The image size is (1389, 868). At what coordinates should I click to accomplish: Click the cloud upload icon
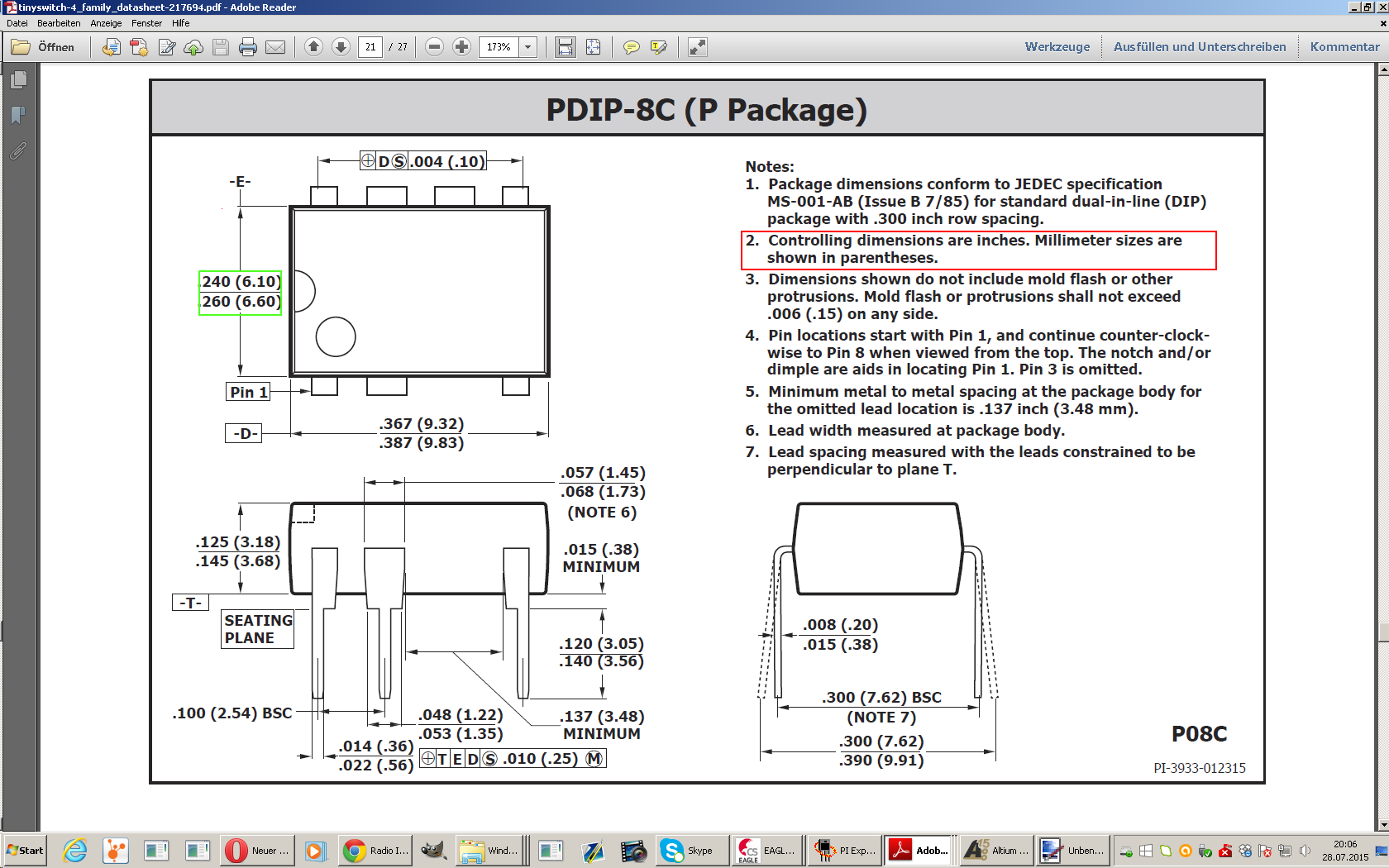(x=193, y=47)
